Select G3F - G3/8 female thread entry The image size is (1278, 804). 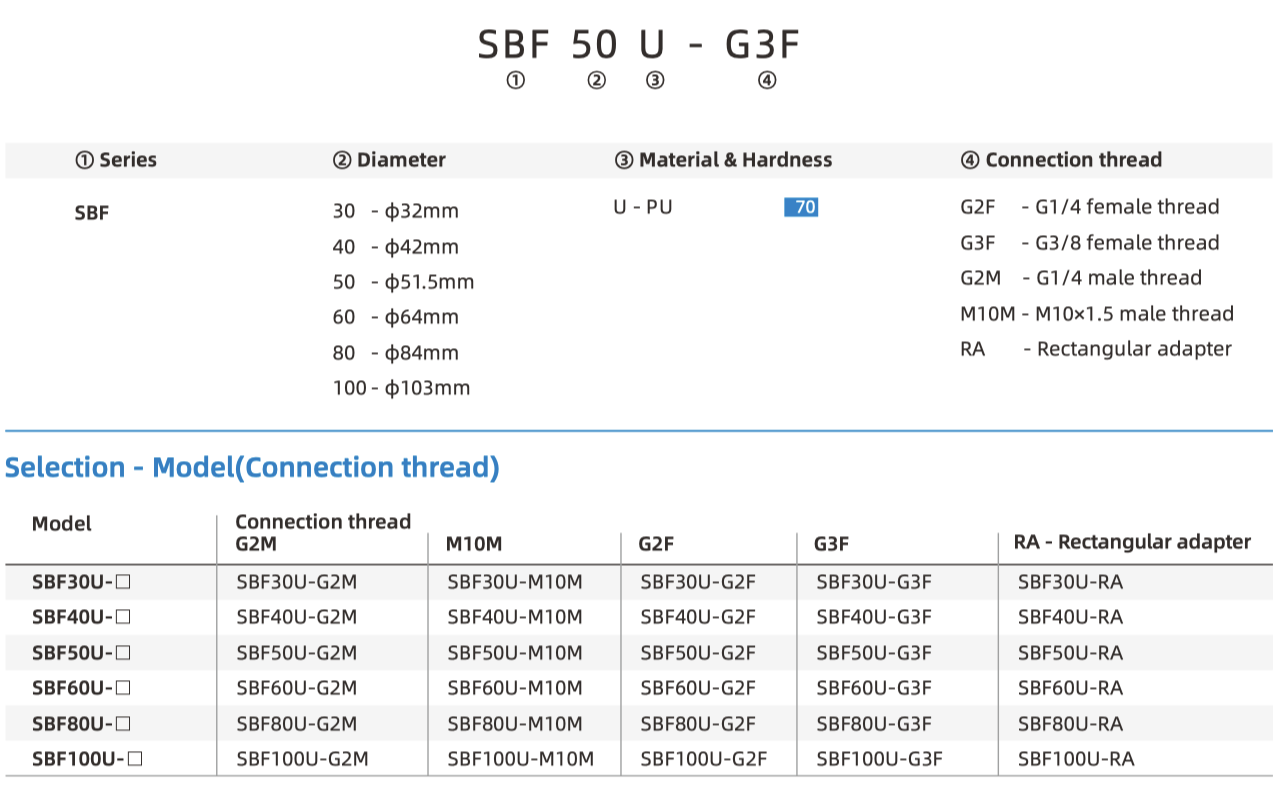[1090, 243]
